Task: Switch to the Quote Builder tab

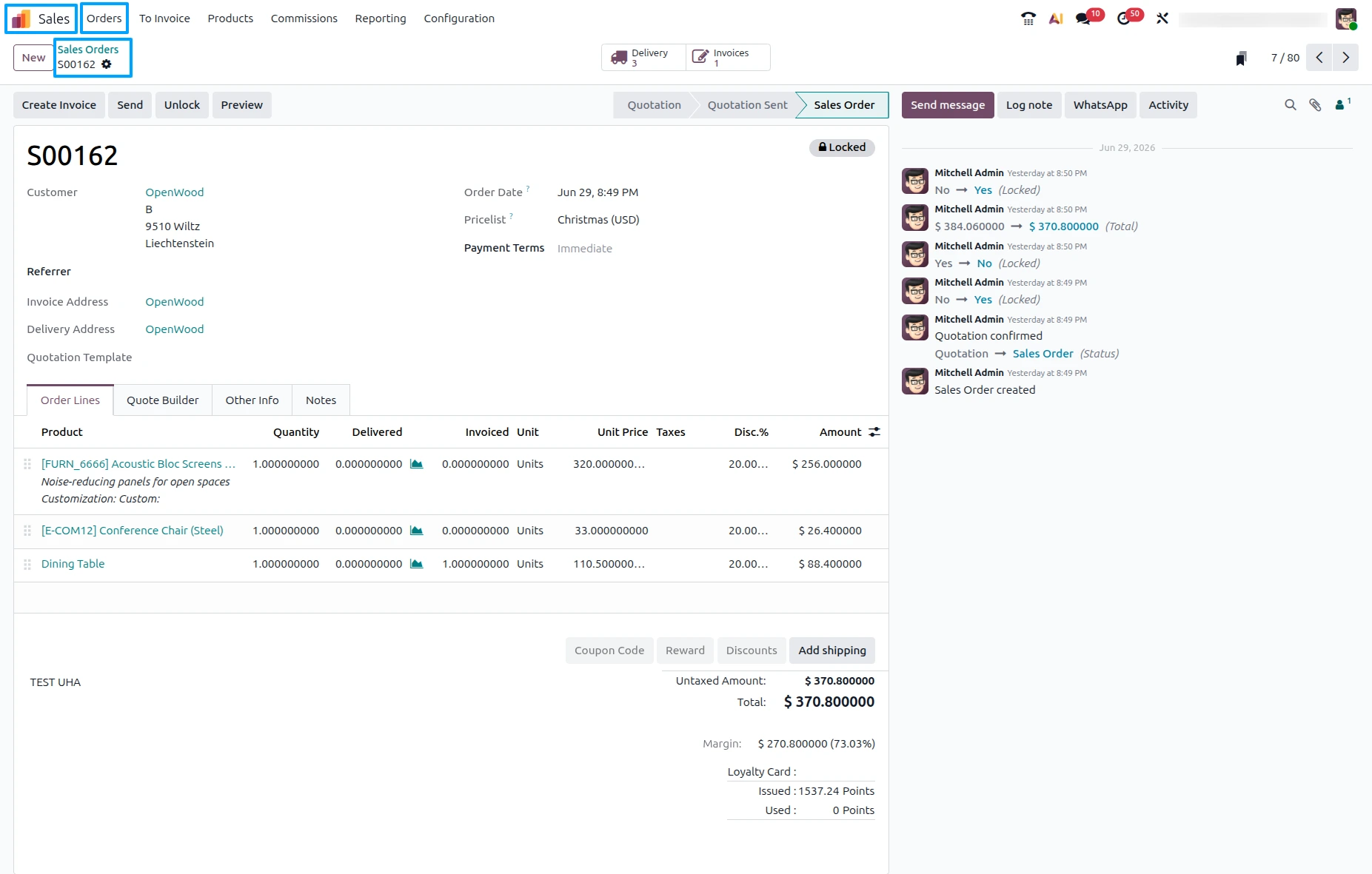Action: click(x=163, y=400)
